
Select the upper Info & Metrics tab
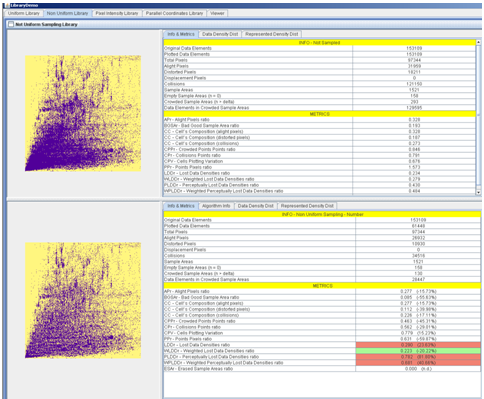tap(181, 34)
